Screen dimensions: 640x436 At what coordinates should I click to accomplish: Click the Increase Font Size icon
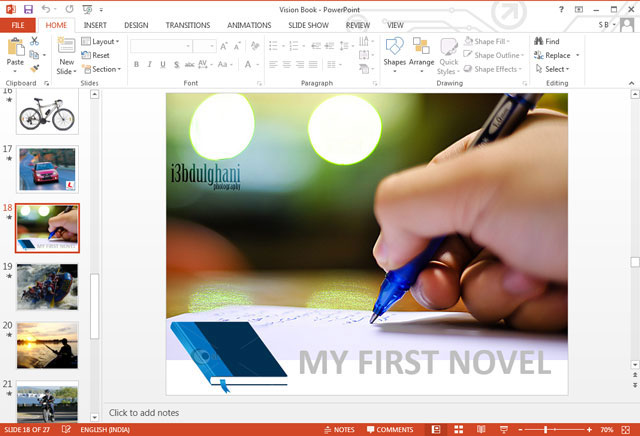224,46
